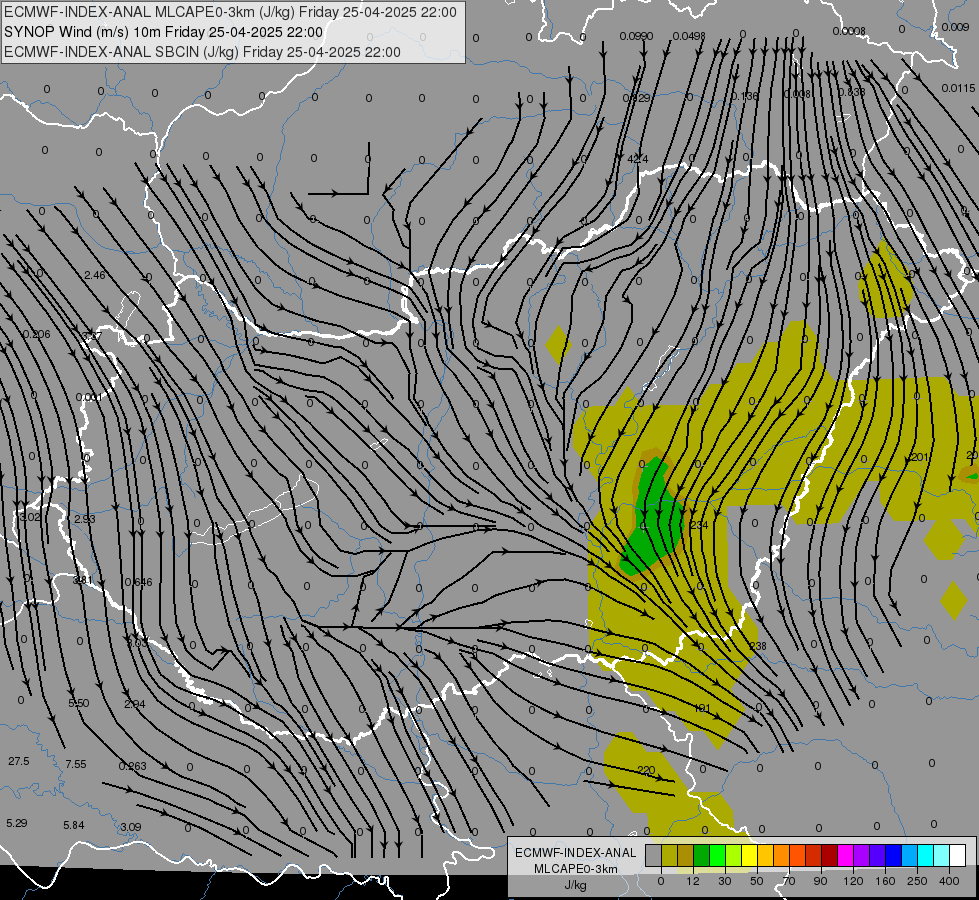Click the 42.4 value on the map
This screenshot has width=979, height=900.
tap(637, 159)
